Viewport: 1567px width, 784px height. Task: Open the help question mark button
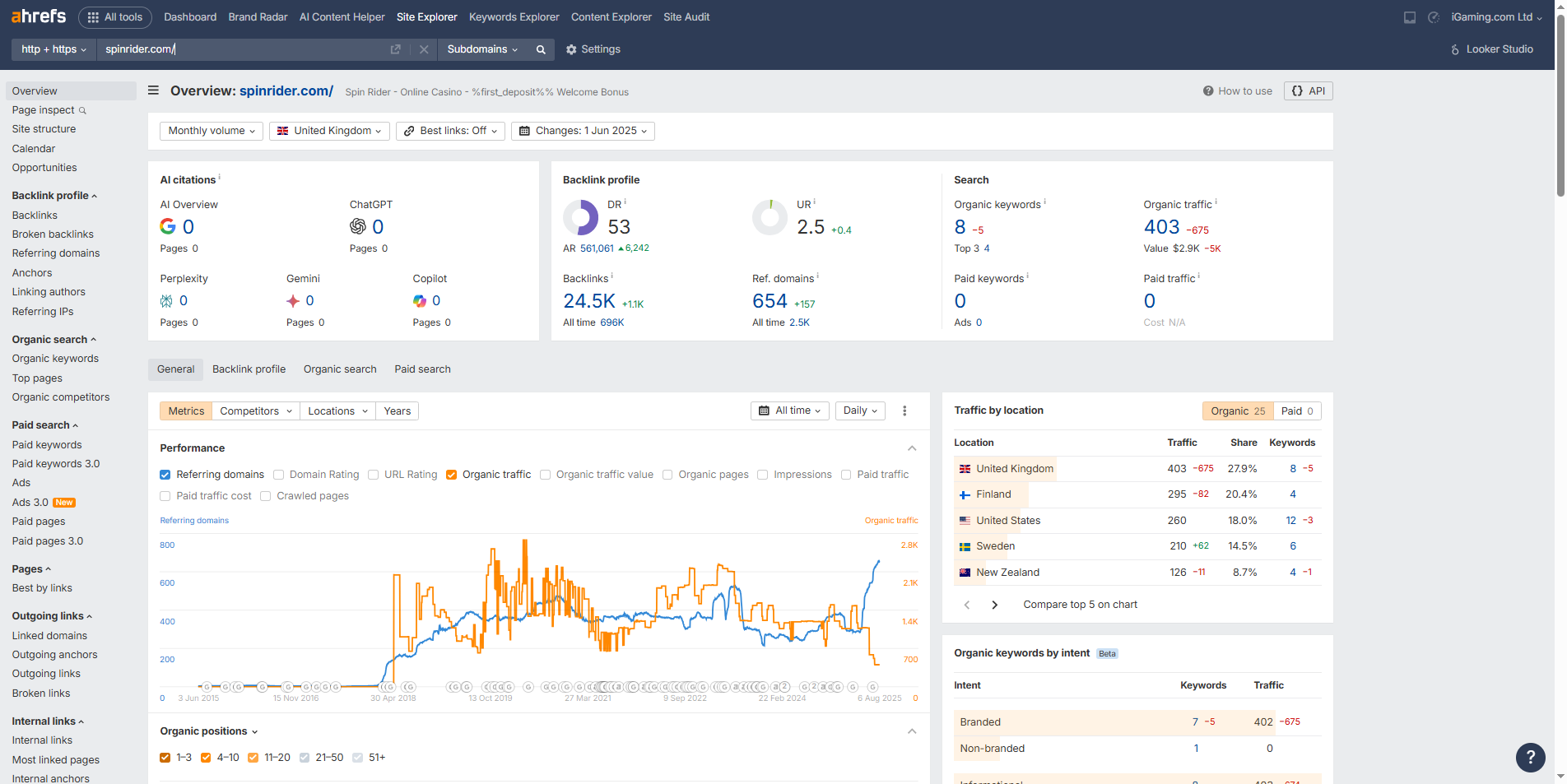coord(1530,757)
